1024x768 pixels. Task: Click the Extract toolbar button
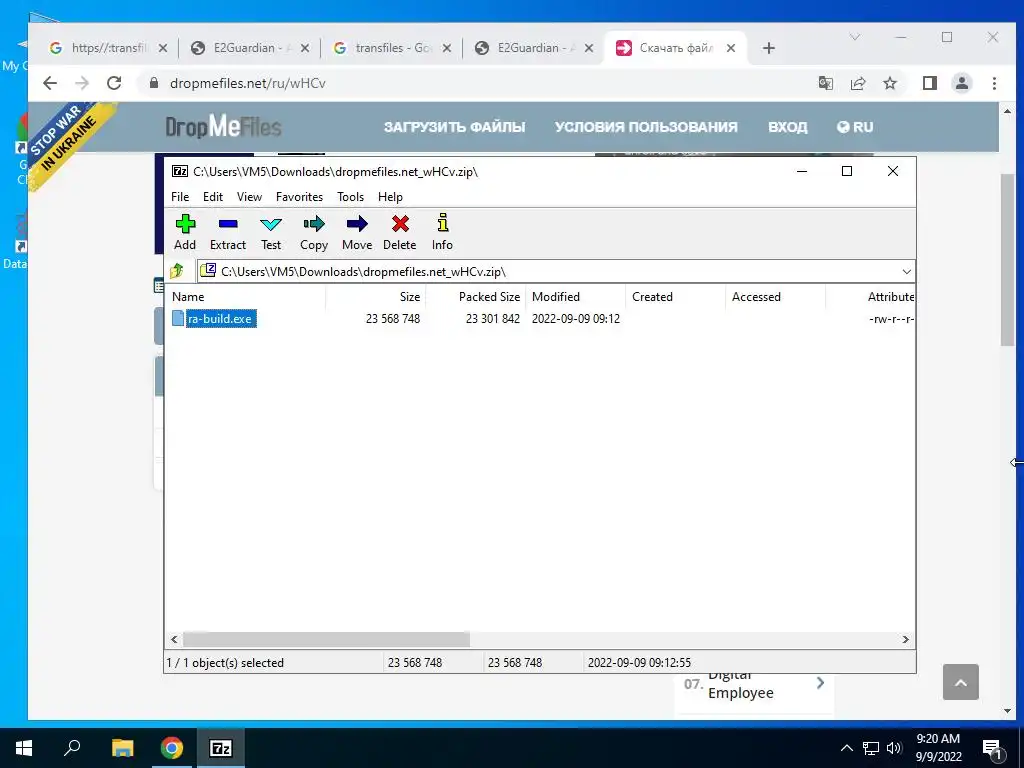(x=227, y=232)
